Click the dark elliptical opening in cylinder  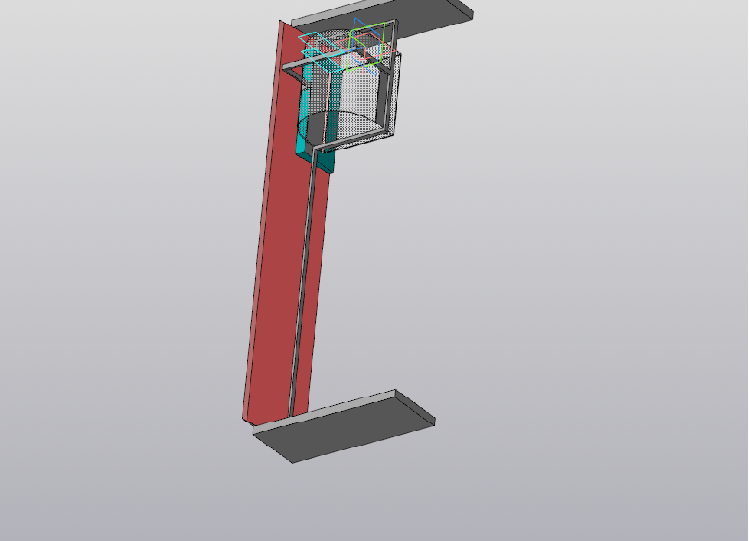click(x=335, y=126)
